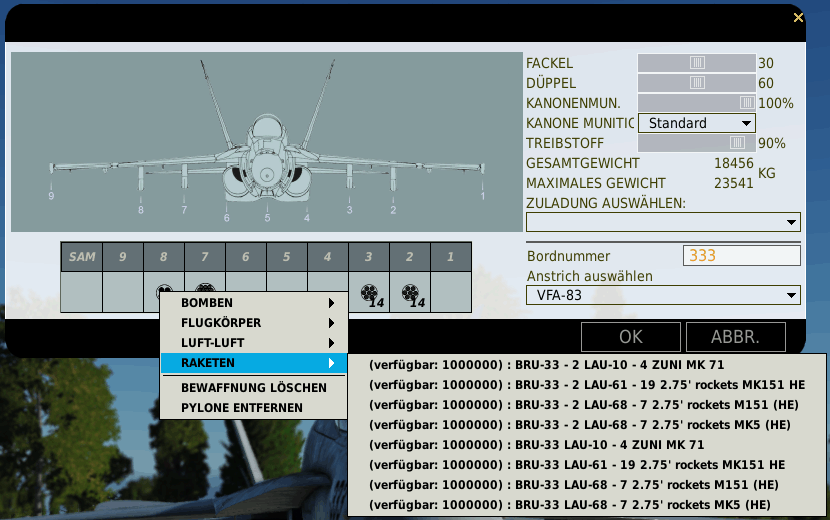Click the empty SAM slot cell
The height and width of the screenshot is (520, 830).
click(x=82, y=292)
